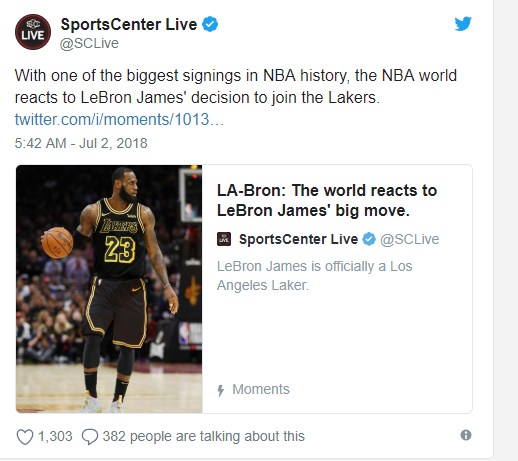
Task: Click the Twitter bird logo icon
Action: click(x=463, y=24)
